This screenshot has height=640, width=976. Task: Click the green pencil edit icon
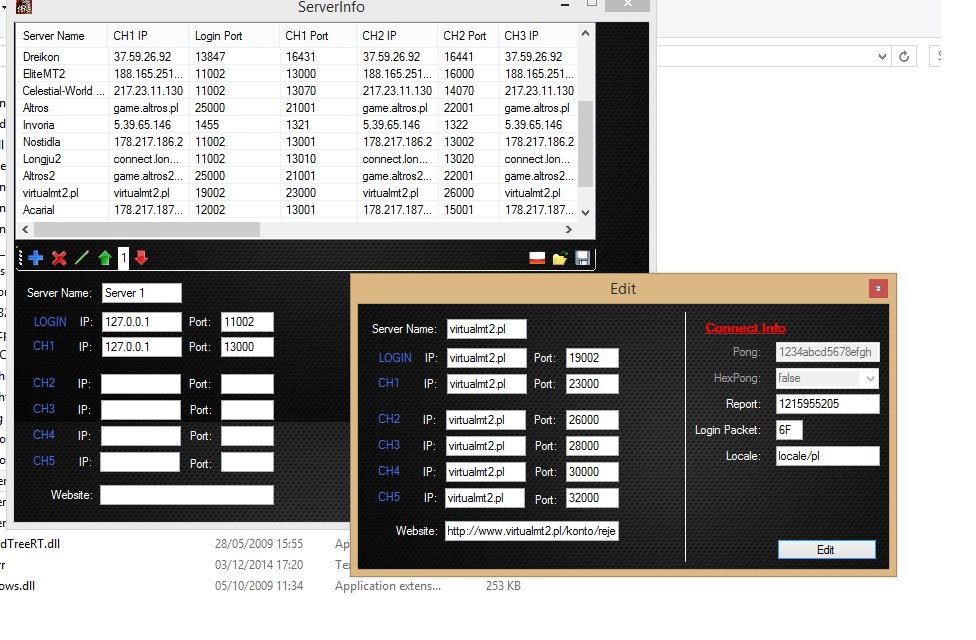(82, 258)
